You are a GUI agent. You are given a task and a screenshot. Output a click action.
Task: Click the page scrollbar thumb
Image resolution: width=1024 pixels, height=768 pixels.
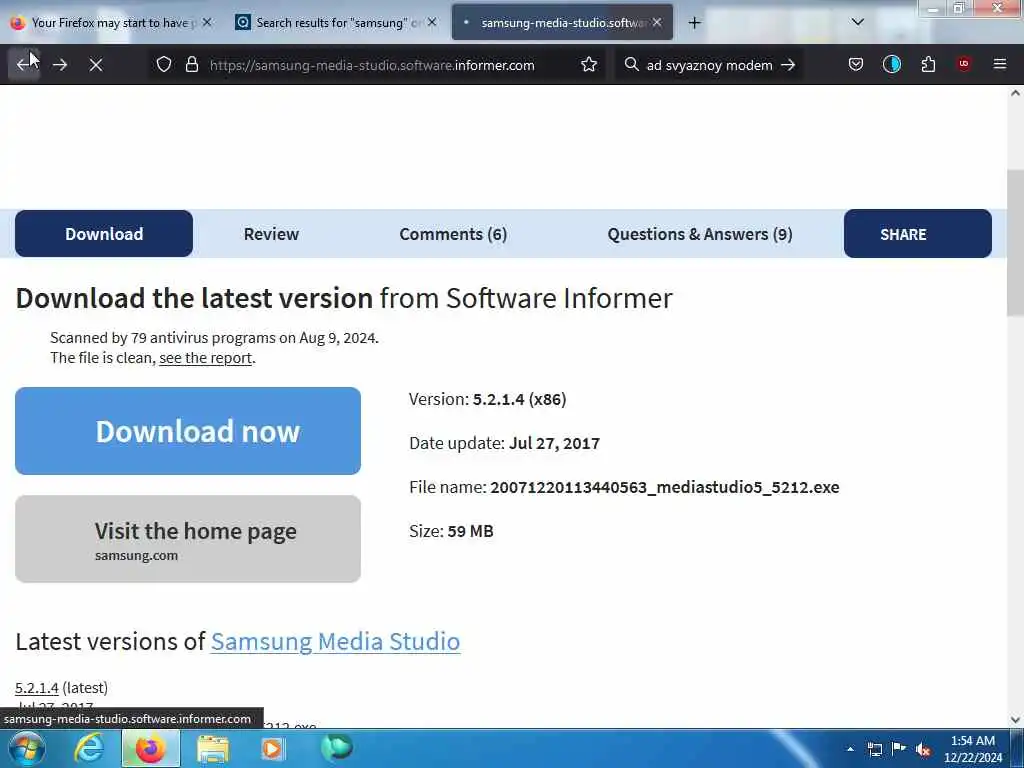coord(1015,242)
